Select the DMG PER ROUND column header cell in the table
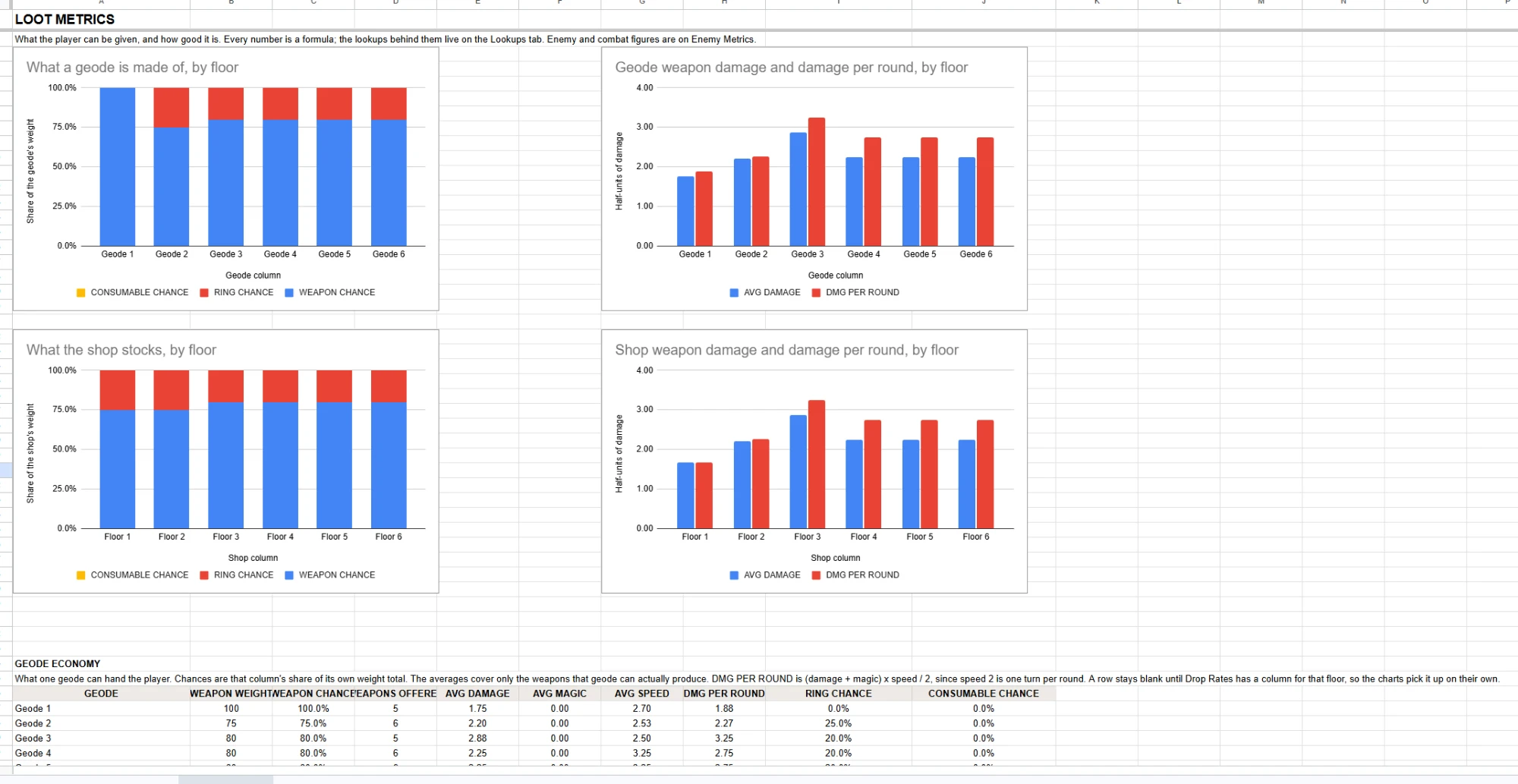1518x784 pixels. pos(724,694)
